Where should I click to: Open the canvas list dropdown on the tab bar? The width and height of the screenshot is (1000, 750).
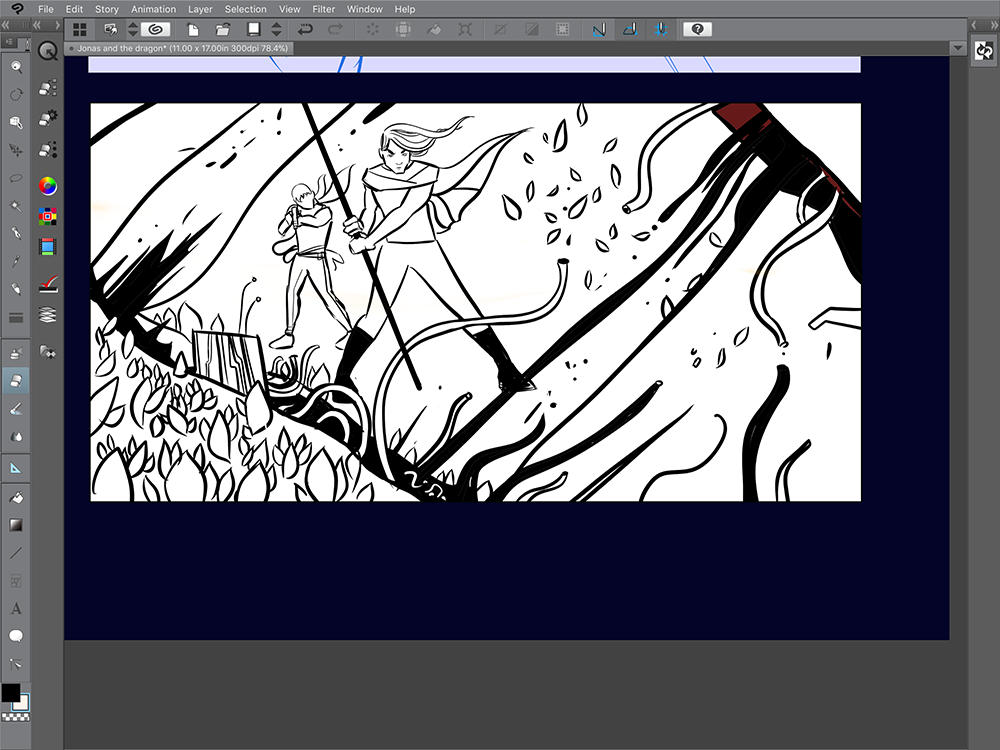(959, 47)
